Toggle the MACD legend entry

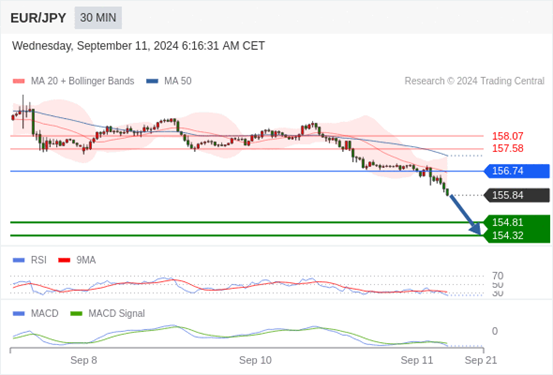pyautogui.click(x=35, y=313)
